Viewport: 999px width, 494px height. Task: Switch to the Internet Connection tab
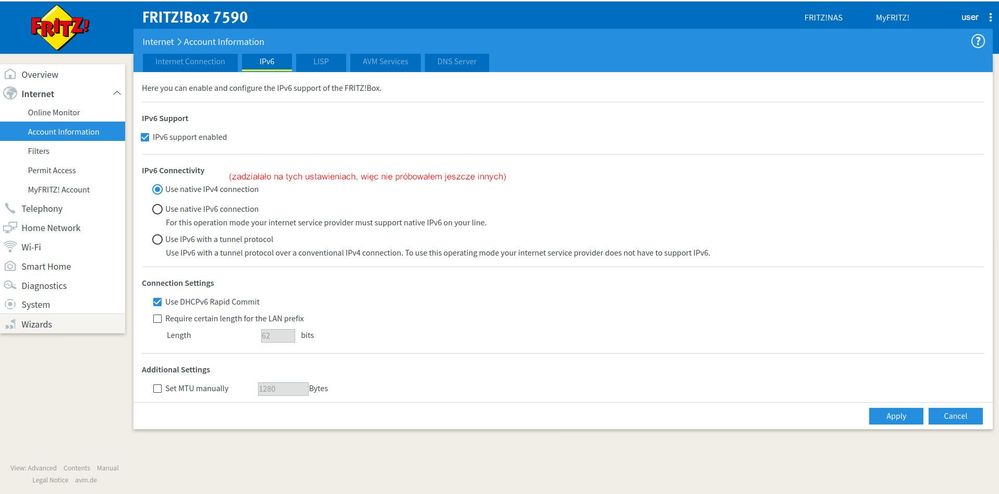click(190, 62)
